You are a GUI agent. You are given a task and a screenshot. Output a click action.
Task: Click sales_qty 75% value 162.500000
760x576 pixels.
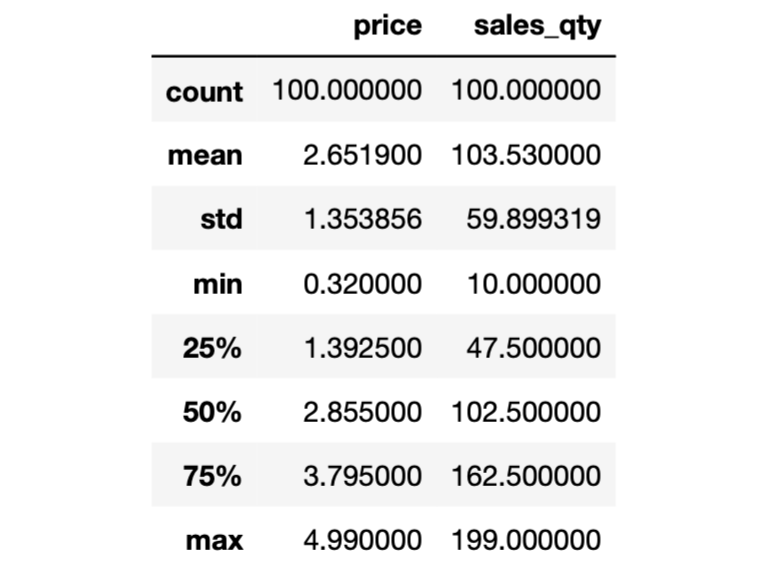coord(526,476)
